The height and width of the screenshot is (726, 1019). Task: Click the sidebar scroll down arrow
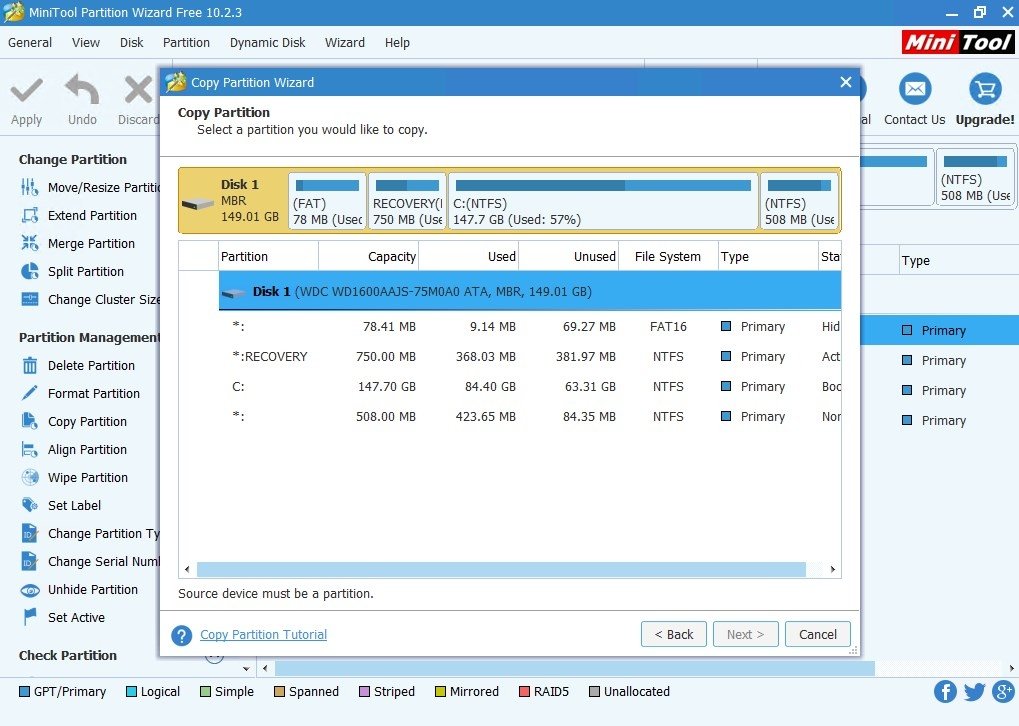pyautogui.click(x=246, y=668)
